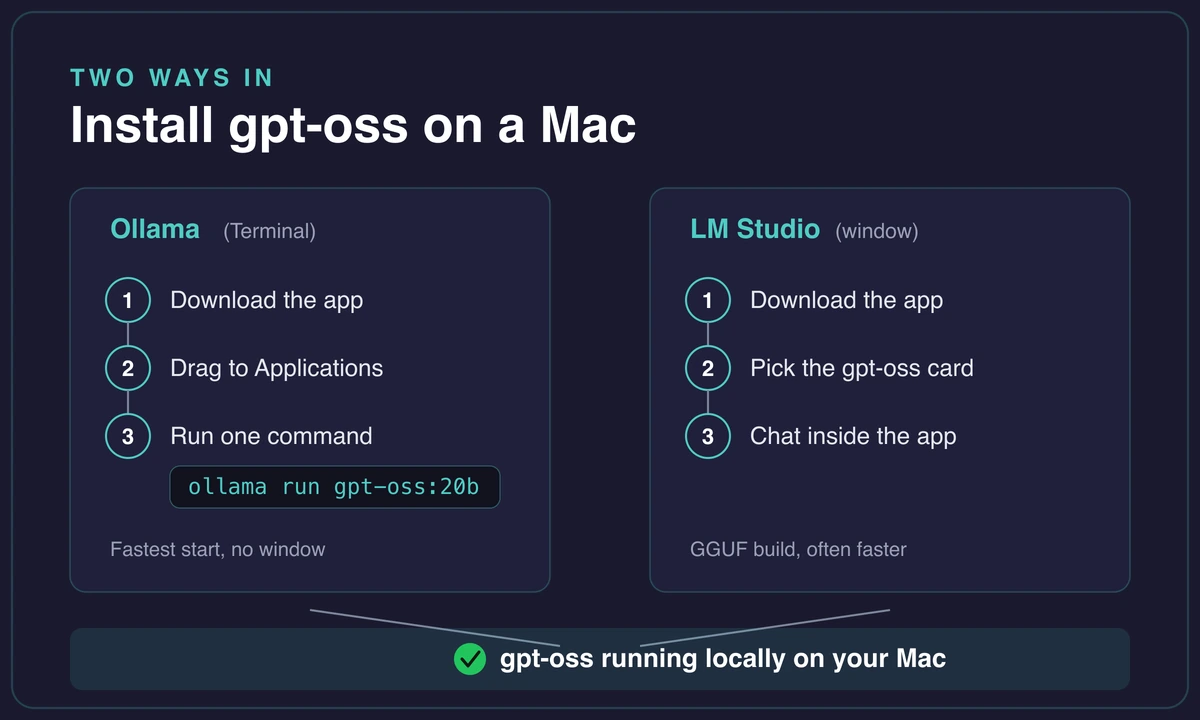The width and height of the screenshot is (1200, 720).
Task: Click 'Chat inside the app' step text
Action: (x=853, y=436)
